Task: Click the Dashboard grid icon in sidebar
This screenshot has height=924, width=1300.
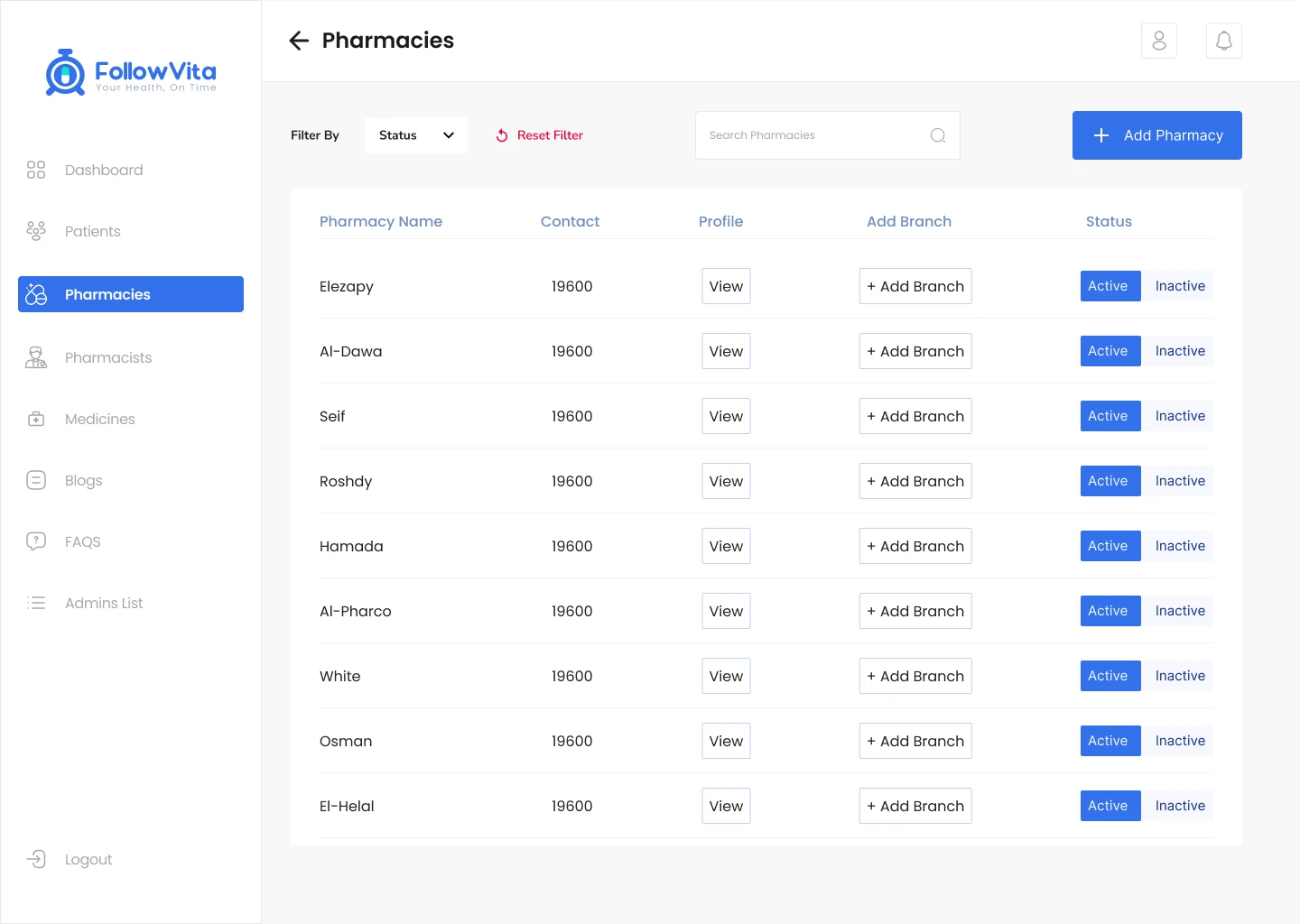Action: pyautogui.click(x=36, y=170)
